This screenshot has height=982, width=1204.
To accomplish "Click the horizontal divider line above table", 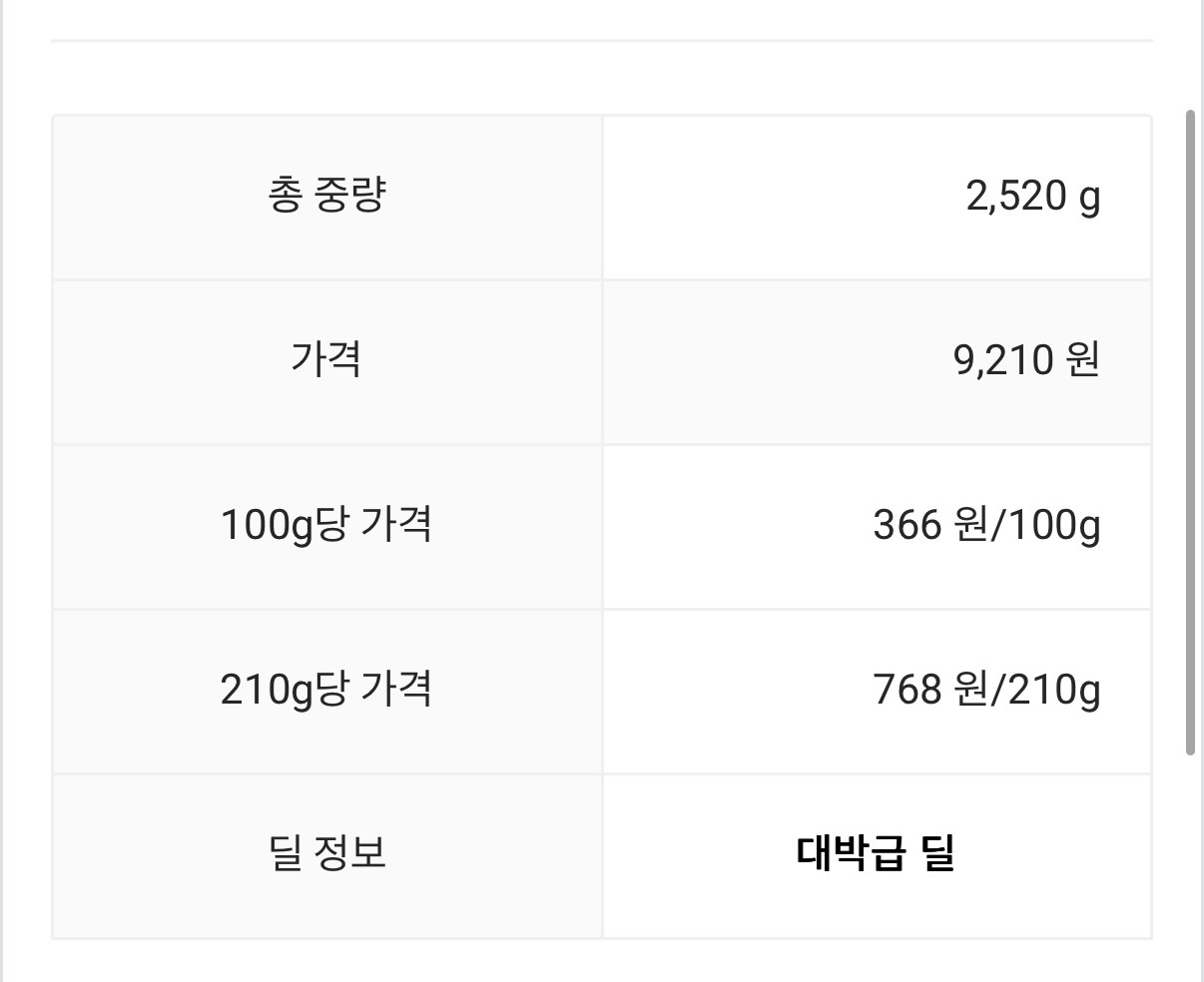I will point(602,41).
